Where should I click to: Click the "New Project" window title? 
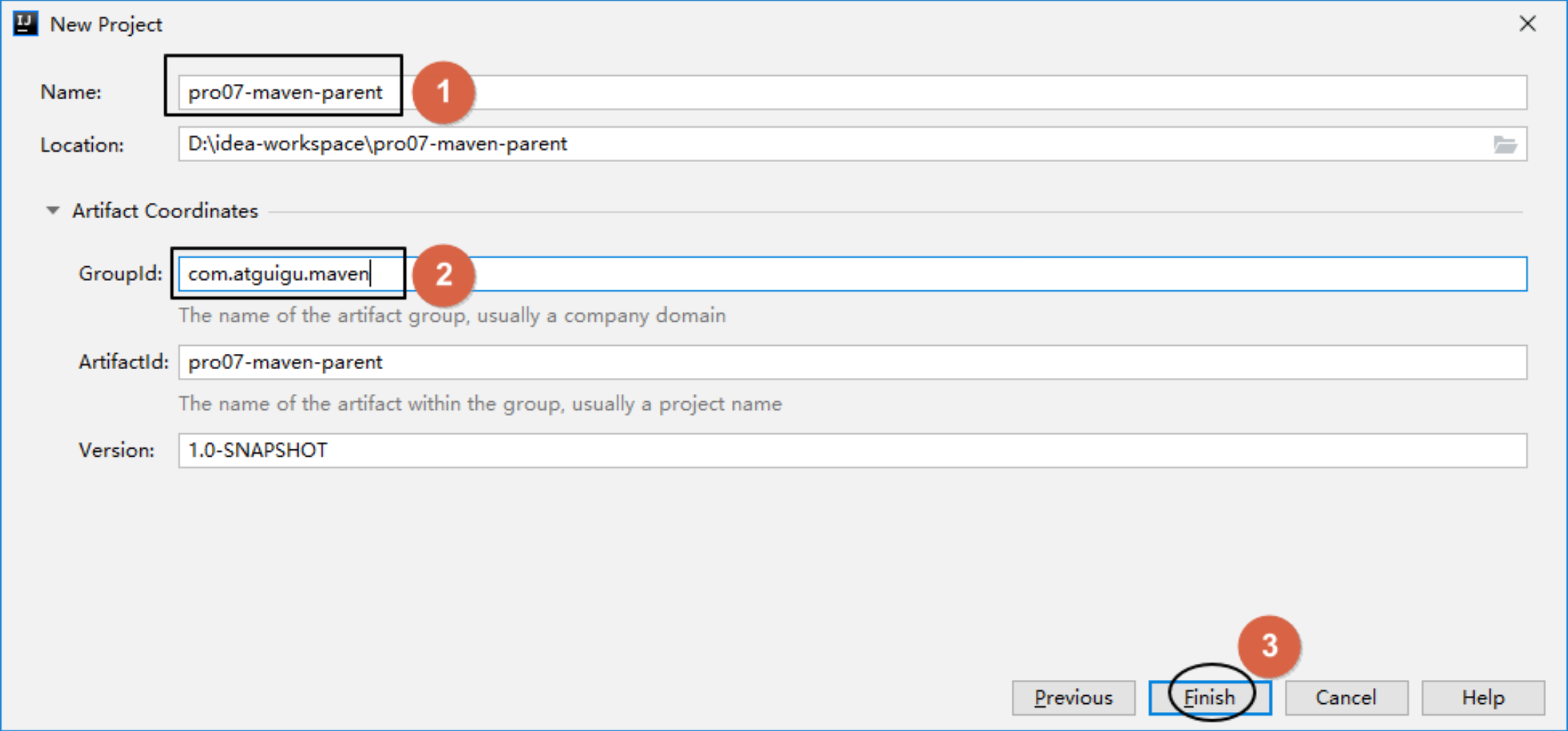(106, 25)
